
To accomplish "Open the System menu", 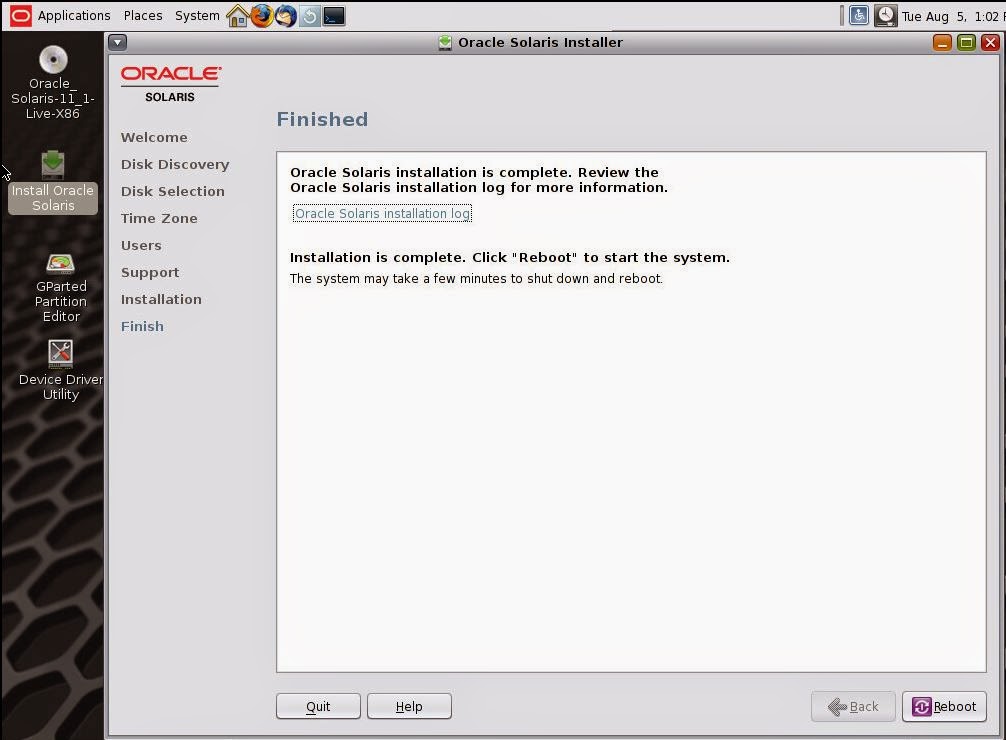I will (x=196, y=15).
